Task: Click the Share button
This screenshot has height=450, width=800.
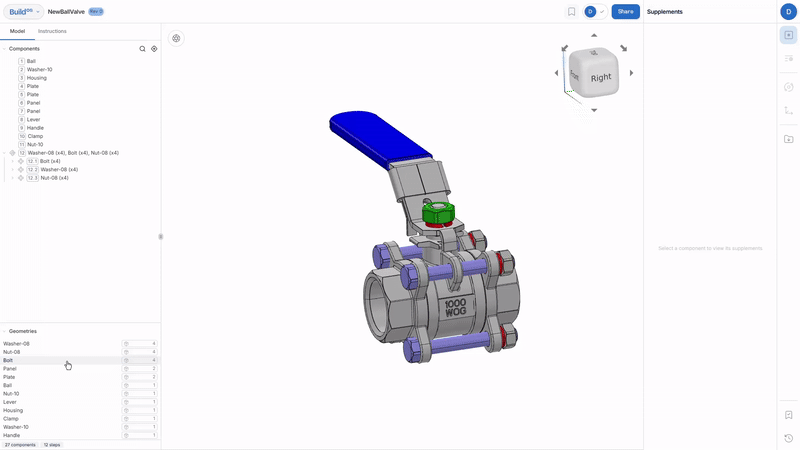Action: (x=625, y=12)
